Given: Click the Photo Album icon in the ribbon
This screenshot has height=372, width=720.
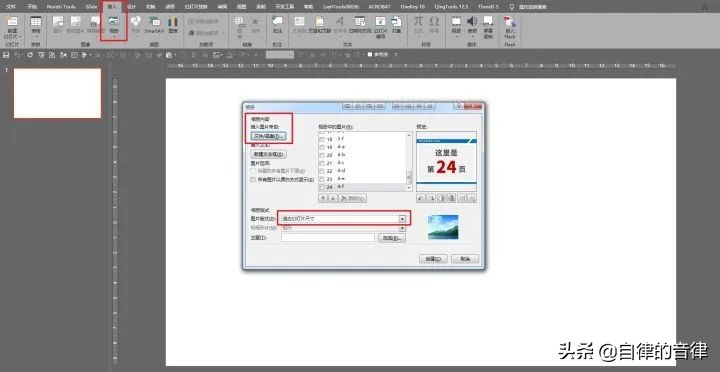Looking at the screenshot, I should (x=113, y=21).
